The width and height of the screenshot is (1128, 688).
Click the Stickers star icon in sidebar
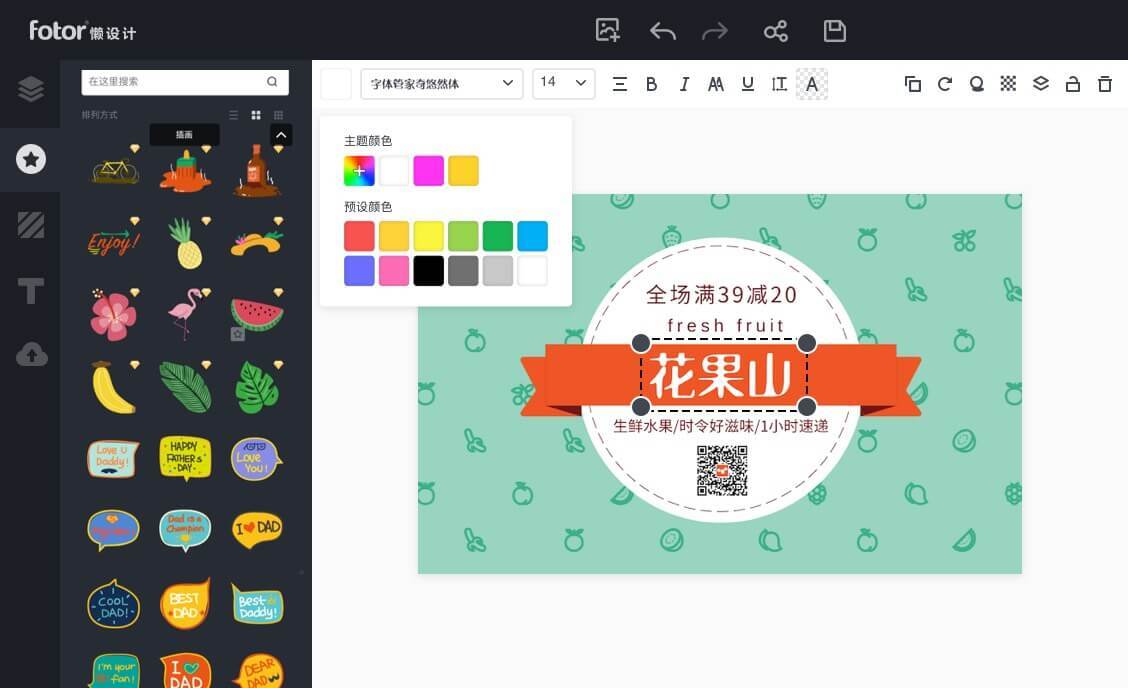point(30,160)
